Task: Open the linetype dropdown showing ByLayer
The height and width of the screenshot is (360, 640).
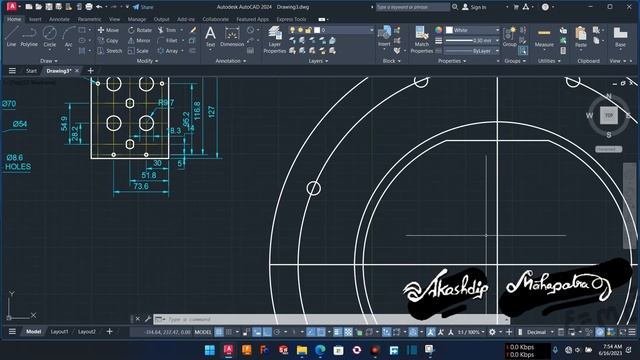Action: [x=472, y=51]
